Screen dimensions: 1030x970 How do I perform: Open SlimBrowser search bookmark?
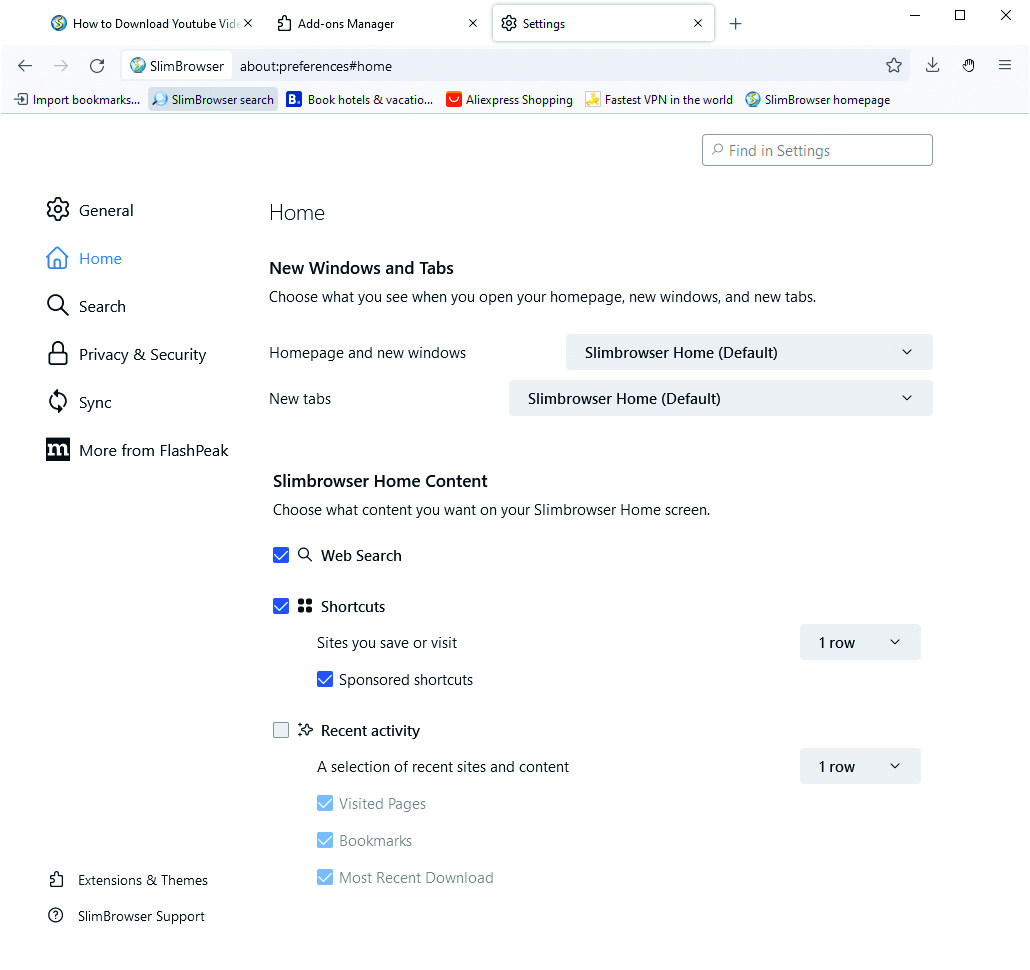tap(213, 99)
